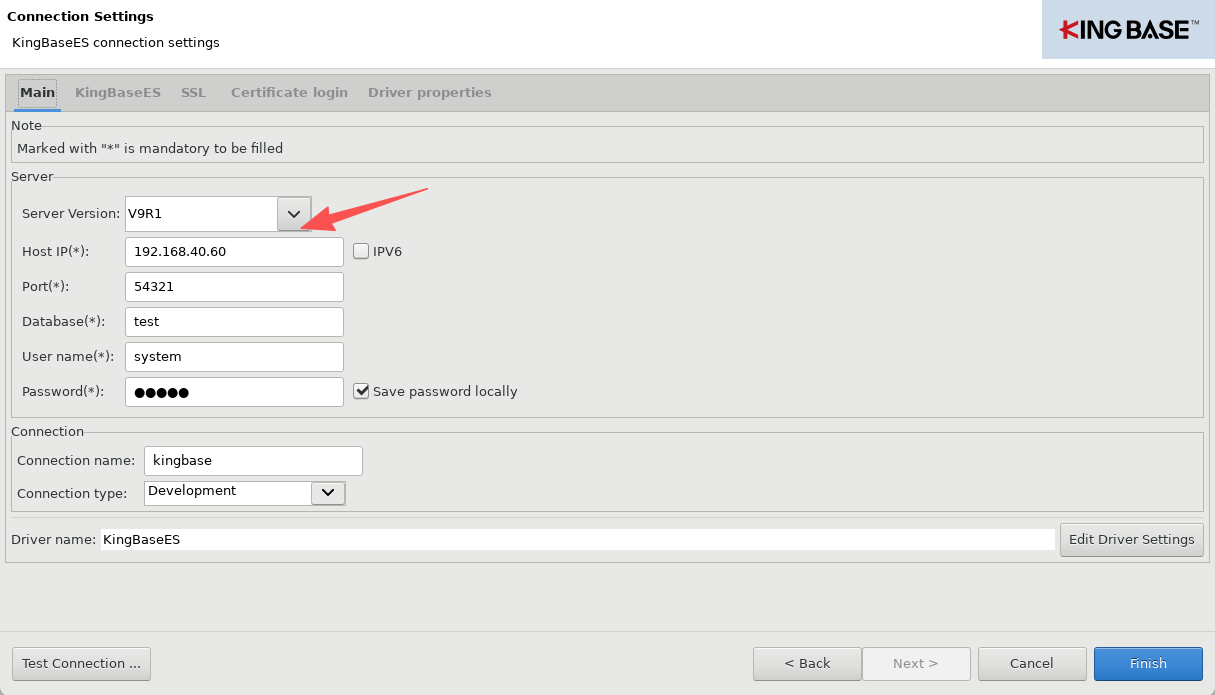Image resolution: width=1215 pixels, height=695 pixels.
Task: Go back with the Back button
Action: (807, 664)
